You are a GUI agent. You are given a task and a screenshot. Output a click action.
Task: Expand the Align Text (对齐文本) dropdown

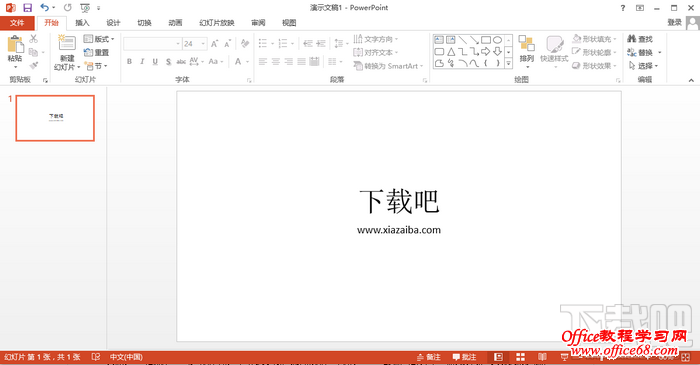point(375,53)
